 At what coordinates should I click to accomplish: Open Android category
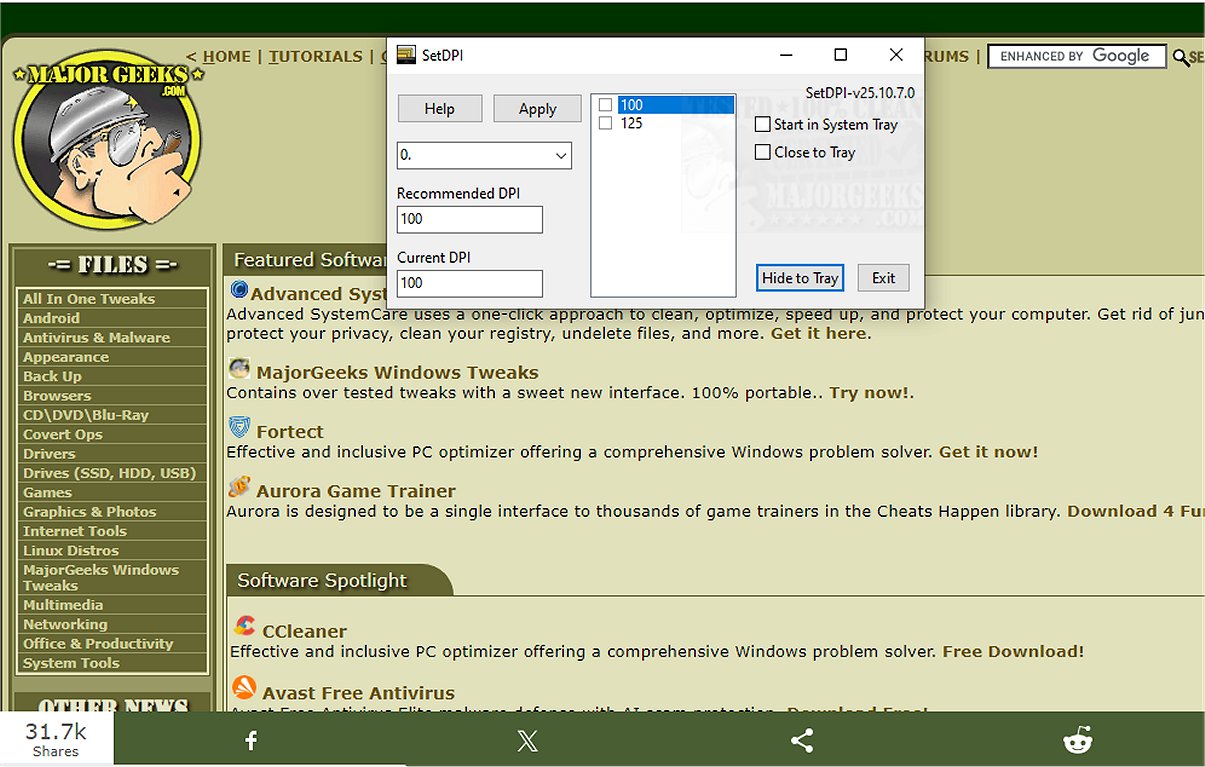(x=51, y=318)
